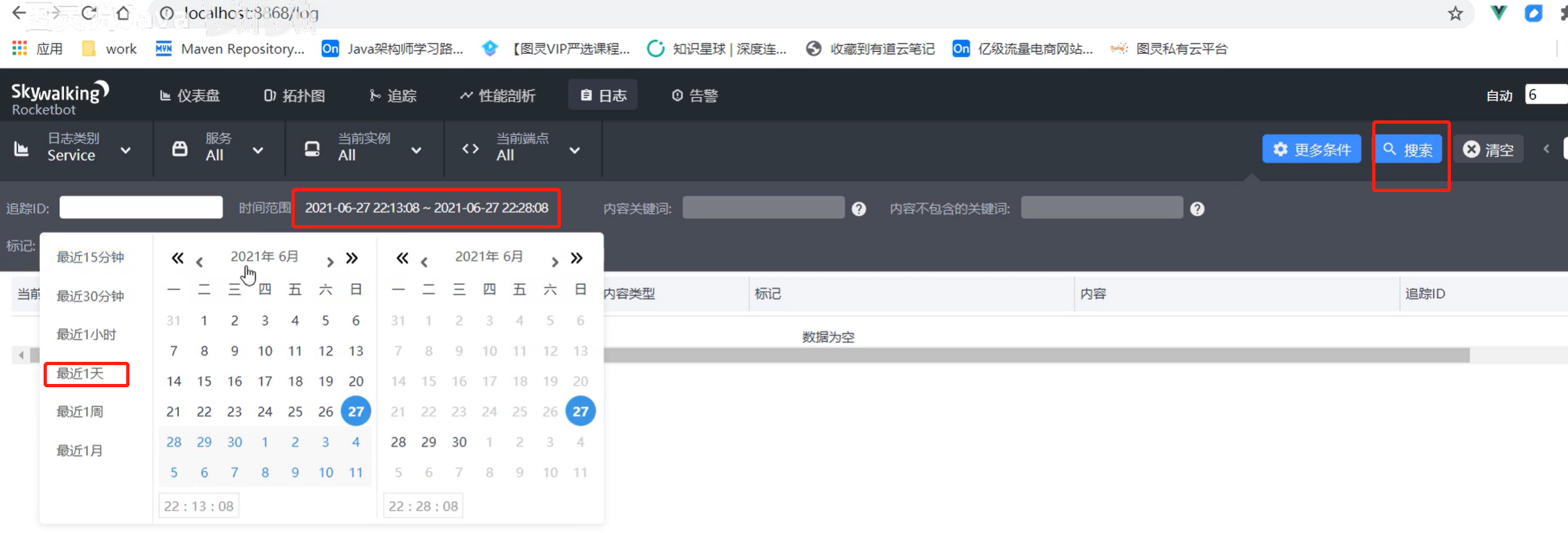This screenshot has height=533, width=1568.
Task: Click 2021年 6月 header of left calendar
Action: [x=265, y=256]
